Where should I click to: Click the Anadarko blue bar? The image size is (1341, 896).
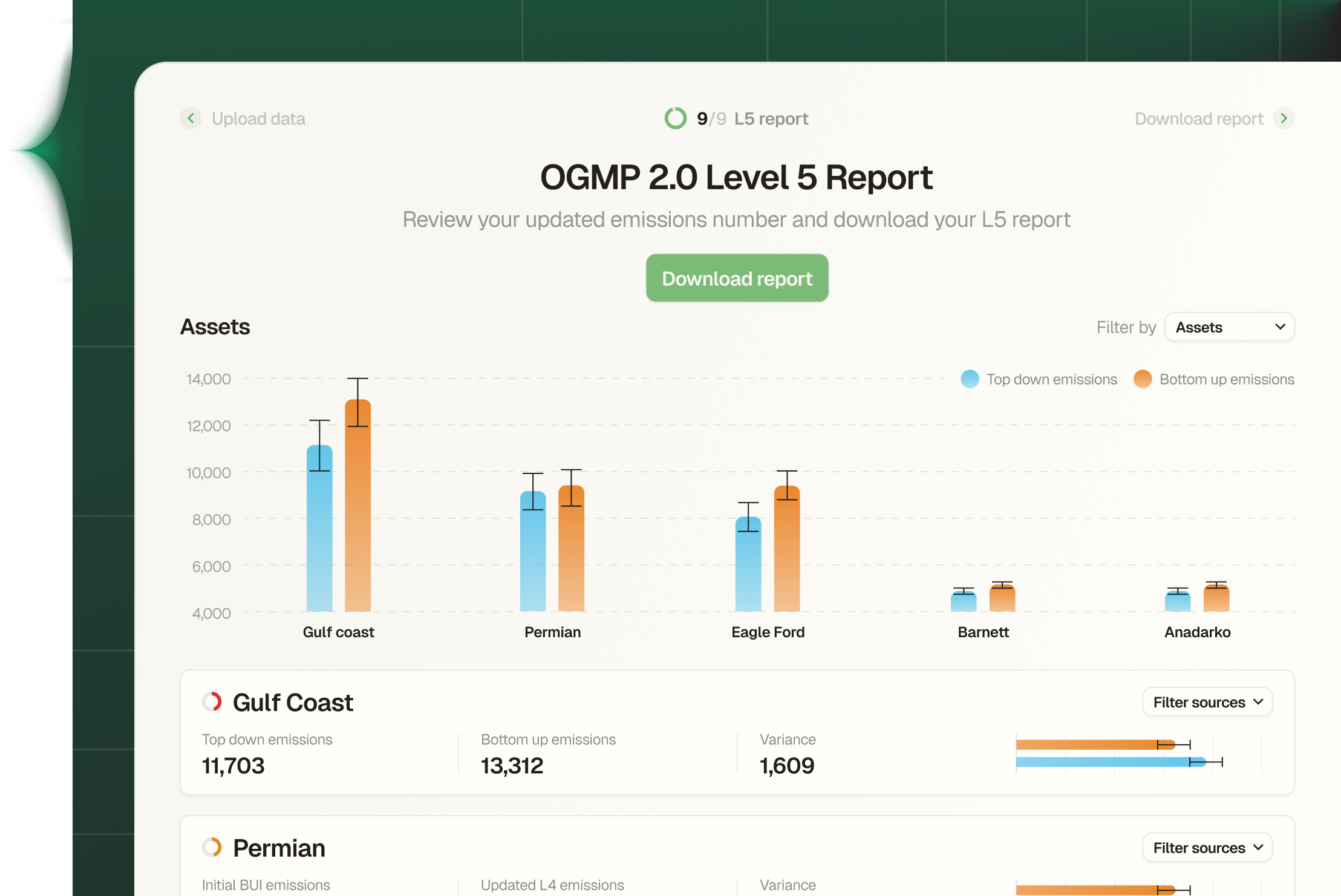coord(1178,602)
